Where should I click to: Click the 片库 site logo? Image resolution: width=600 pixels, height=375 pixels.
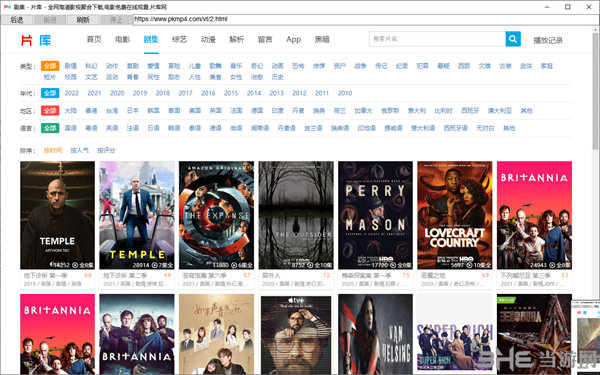pyautogui.click(x=36, y=40)
